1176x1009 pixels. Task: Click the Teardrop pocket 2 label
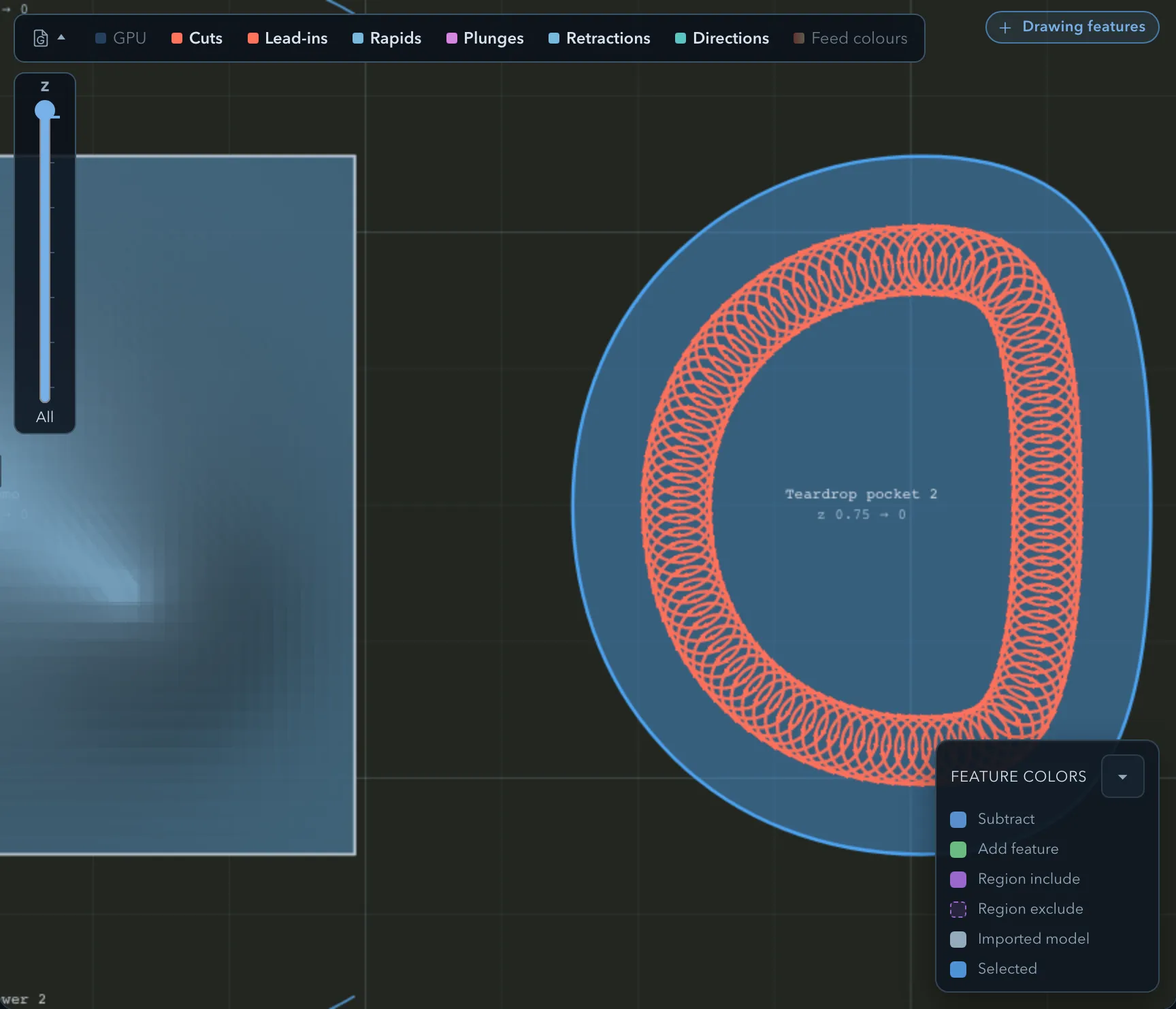(861, 494)
